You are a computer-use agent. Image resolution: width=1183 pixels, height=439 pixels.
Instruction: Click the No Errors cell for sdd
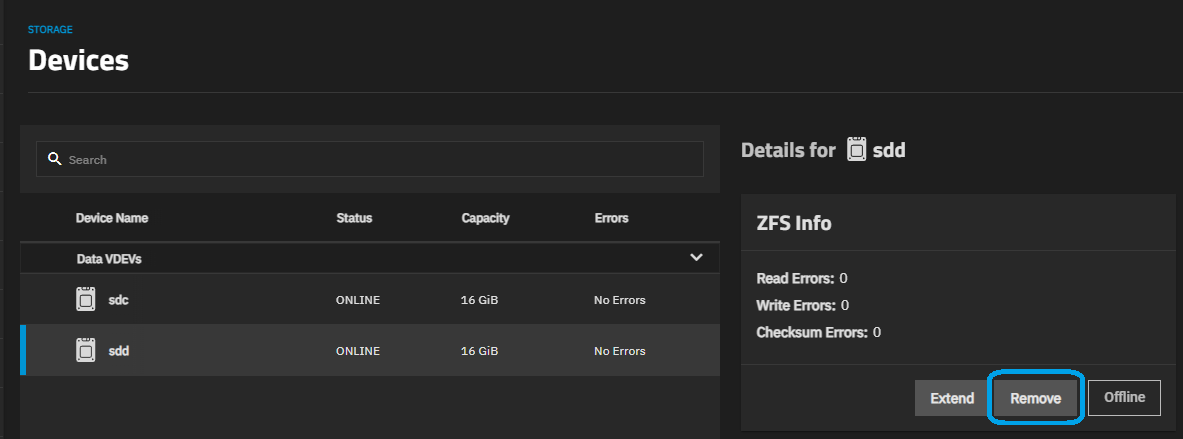tap(620, 351)
